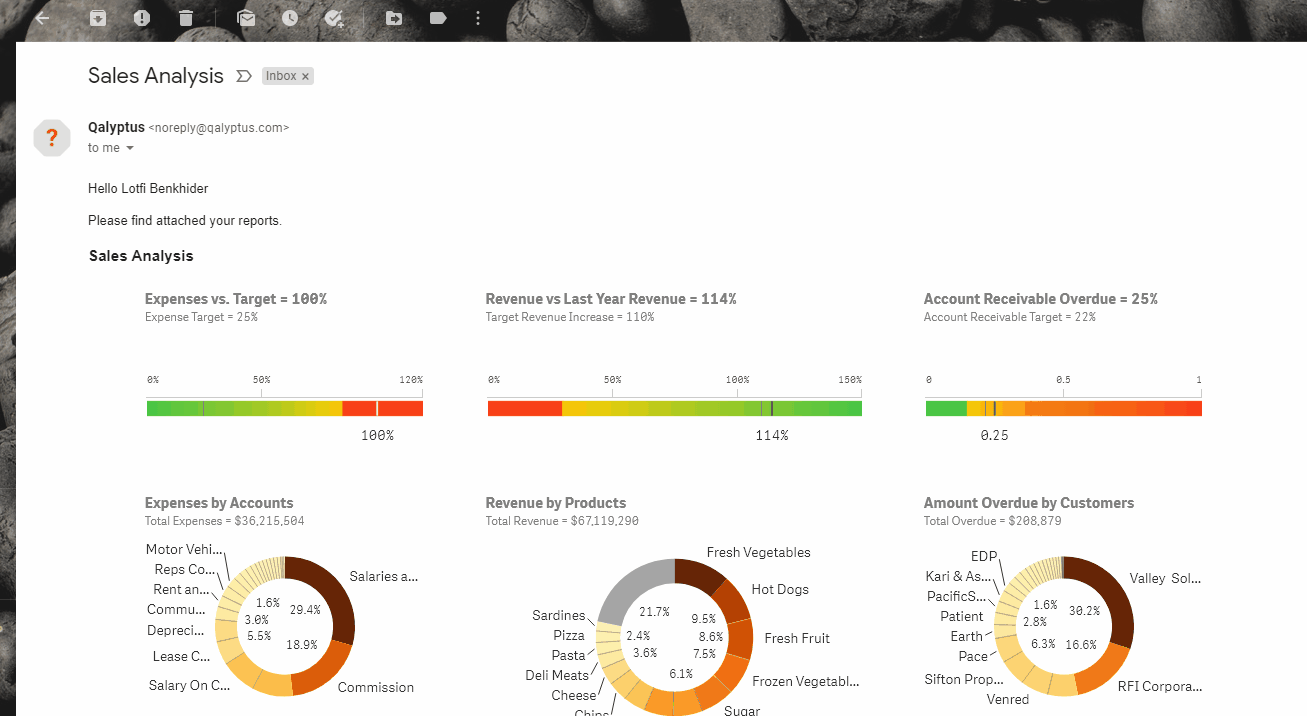The image size is (1307, 716).
Task: Archive this email
Action: [x=98, y=18]
